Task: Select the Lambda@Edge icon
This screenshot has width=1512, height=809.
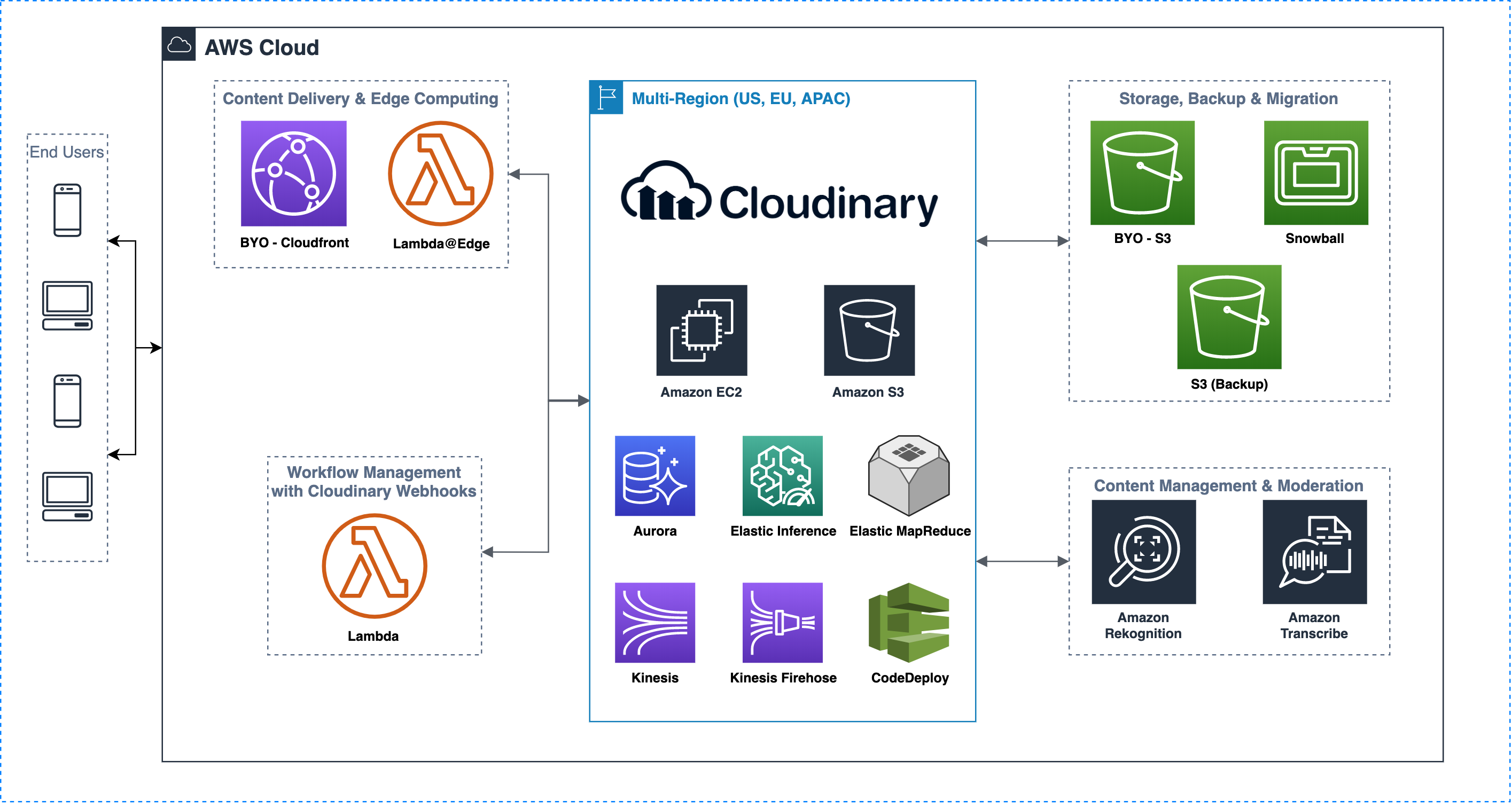Action: point(440,174)
